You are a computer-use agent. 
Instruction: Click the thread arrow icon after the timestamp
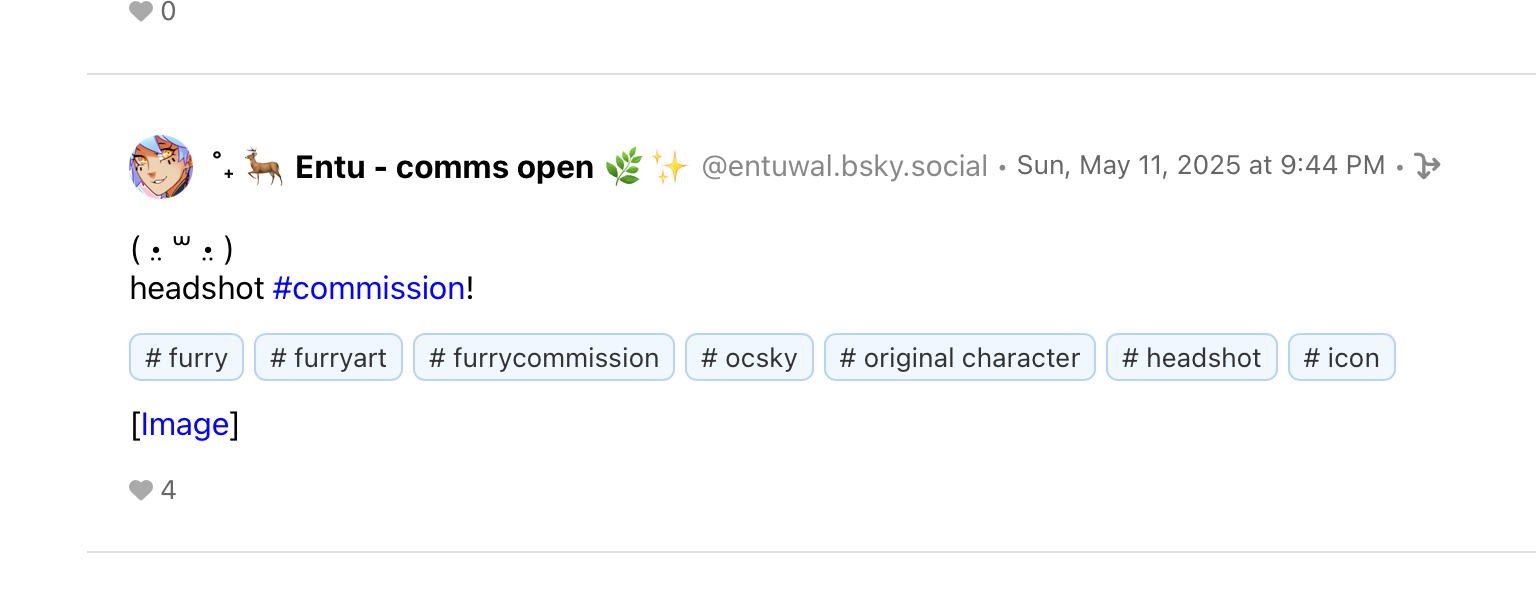[1427, 167]
